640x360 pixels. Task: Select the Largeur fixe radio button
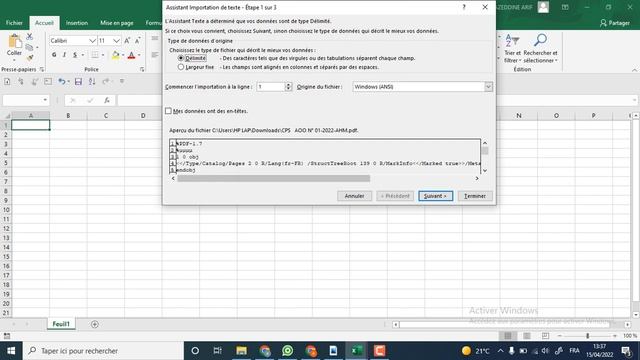(181, 67)
